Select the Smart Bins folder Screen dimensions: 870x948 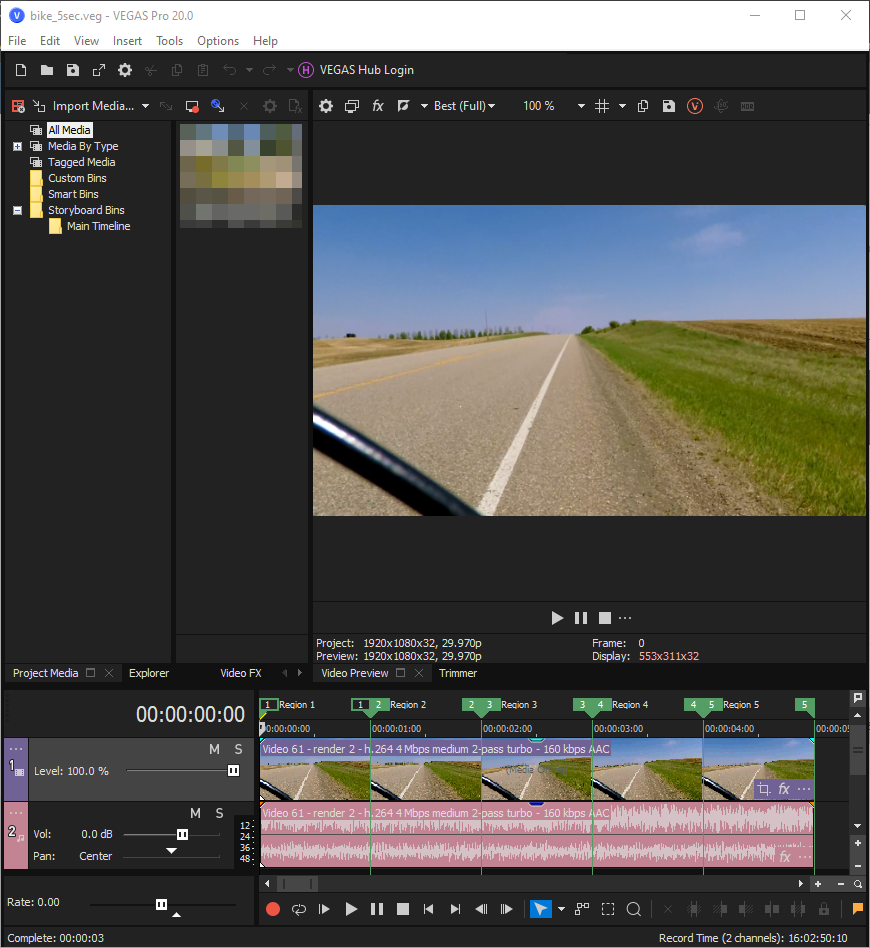pos(73,194)
